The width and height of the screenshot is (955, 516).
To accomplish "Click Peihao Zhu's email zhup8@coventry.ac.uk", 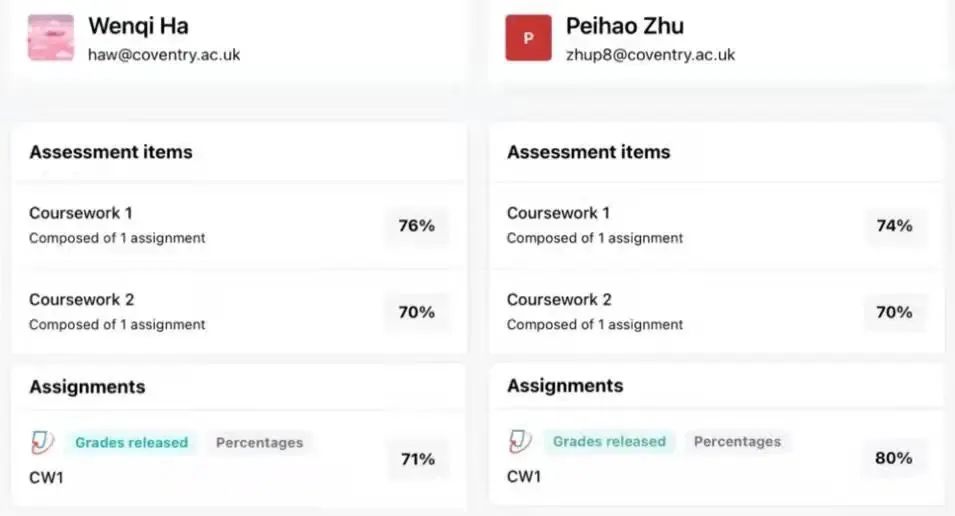I will [x=650, y=55].
